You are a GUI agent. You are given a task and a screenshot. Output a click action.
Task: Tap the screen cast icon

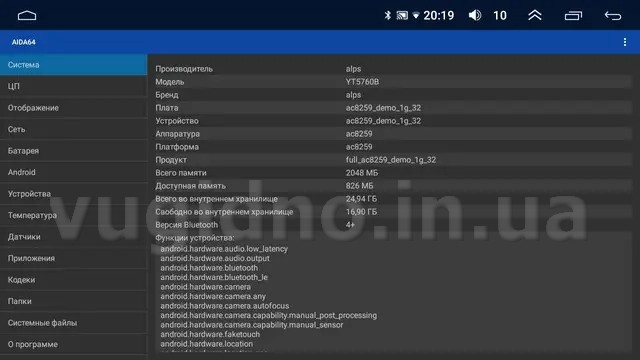point(402,16)
